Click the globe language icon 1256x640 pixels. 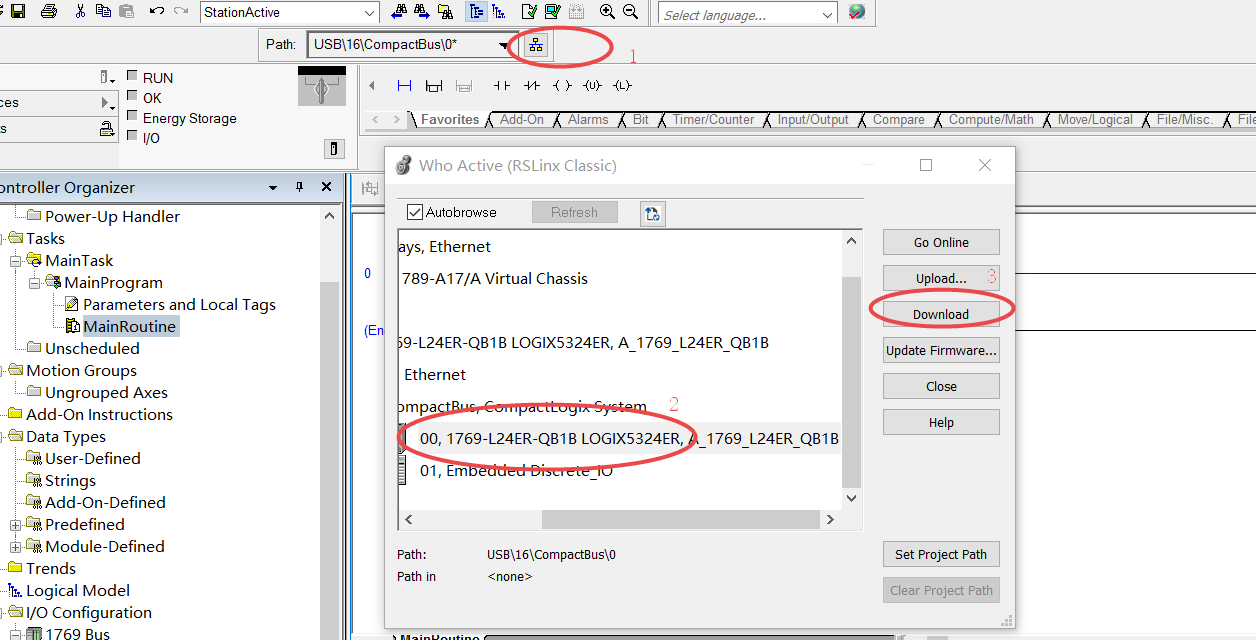[x=857, y=13]
